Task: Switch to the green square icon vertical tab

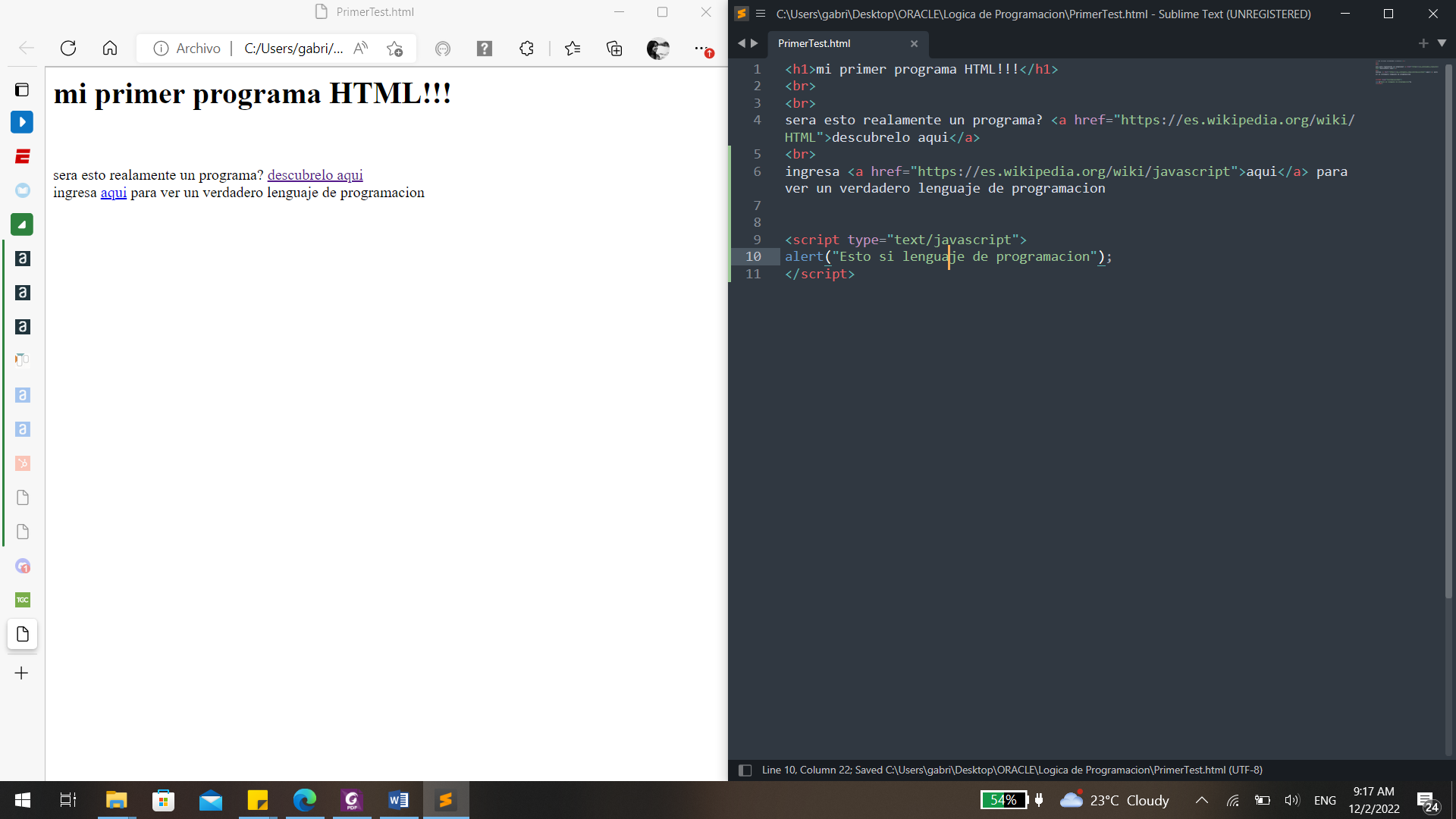Action: 22,224
